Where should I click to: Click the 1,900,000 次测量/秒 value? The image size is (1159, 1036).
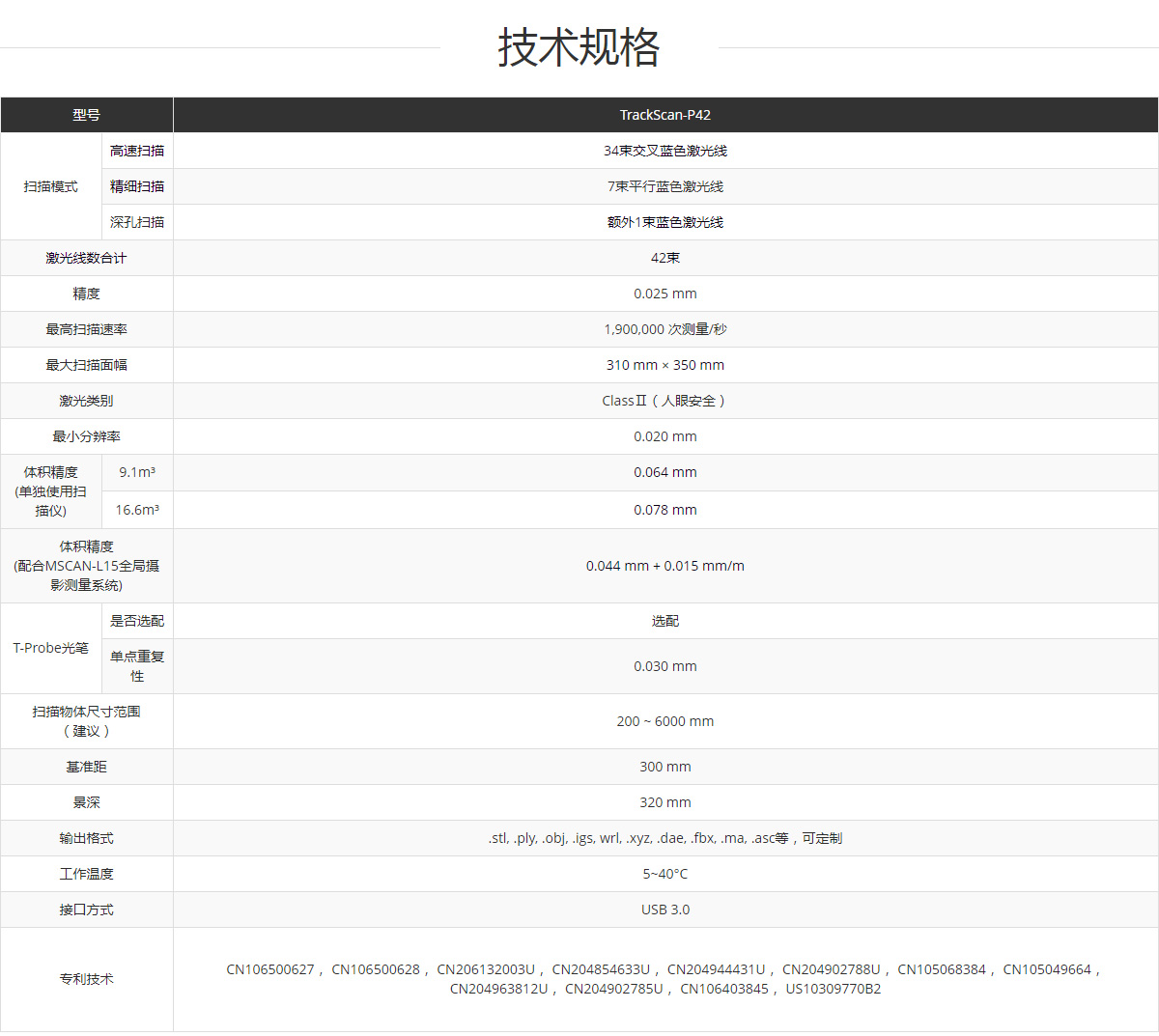(x=665, y=328)
